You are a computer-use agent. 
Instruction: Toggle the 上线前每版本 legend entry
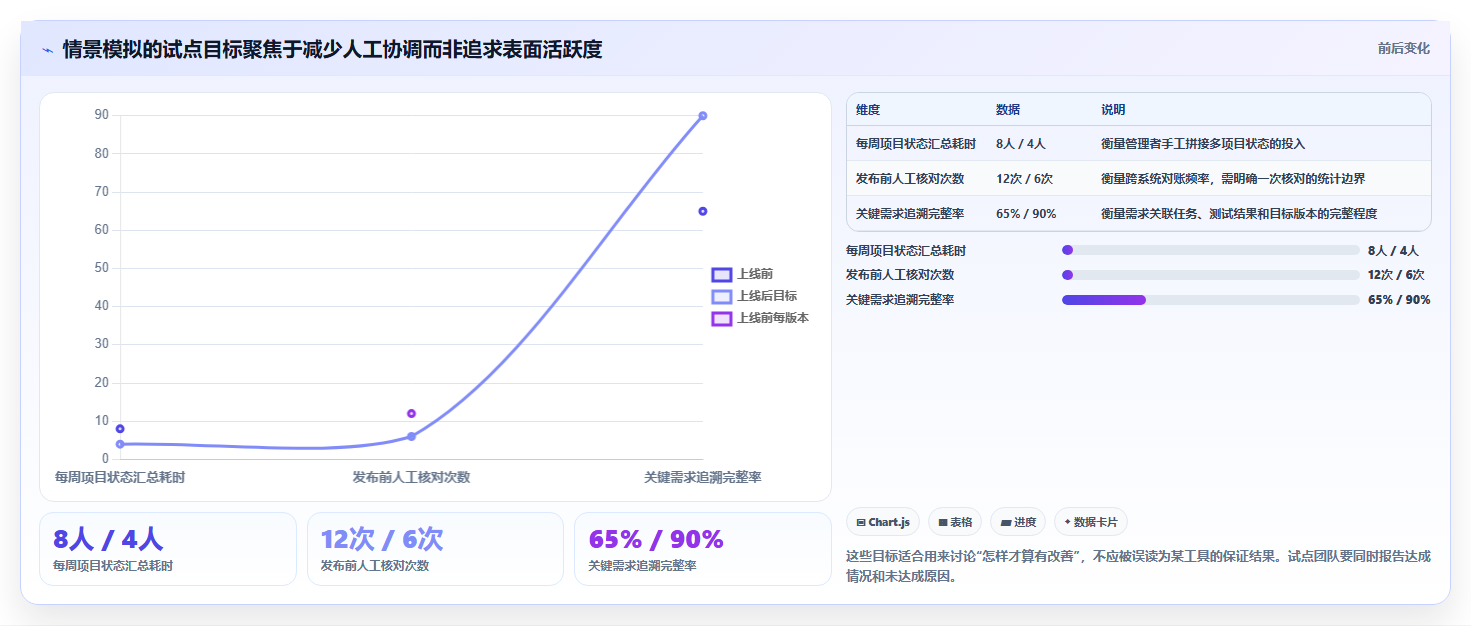tap(760, 318)
